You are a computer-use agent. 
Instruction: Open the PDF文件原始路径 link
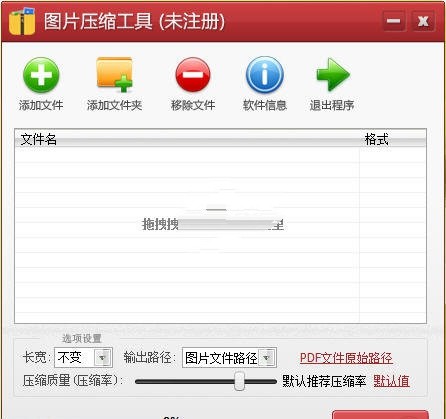pos(346,358)
